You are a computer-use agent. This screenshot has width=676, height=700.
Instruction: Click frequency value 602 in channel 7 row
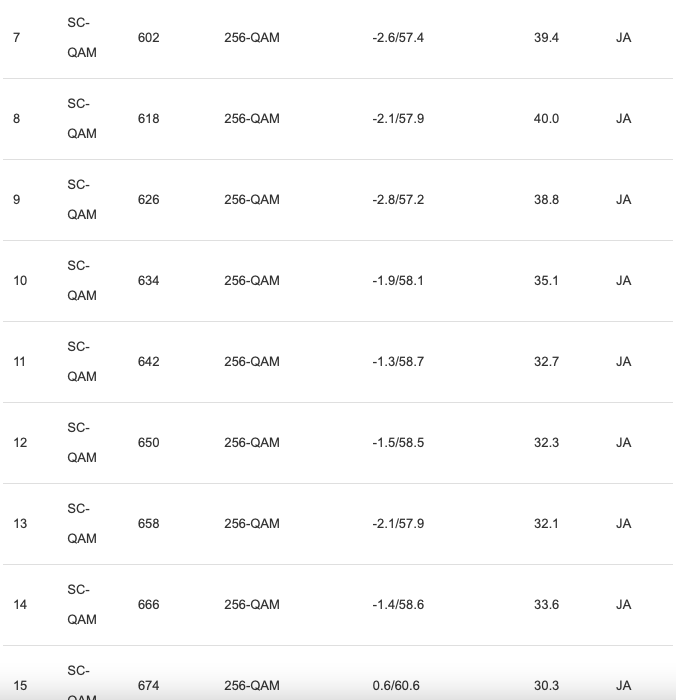point(149,38)
